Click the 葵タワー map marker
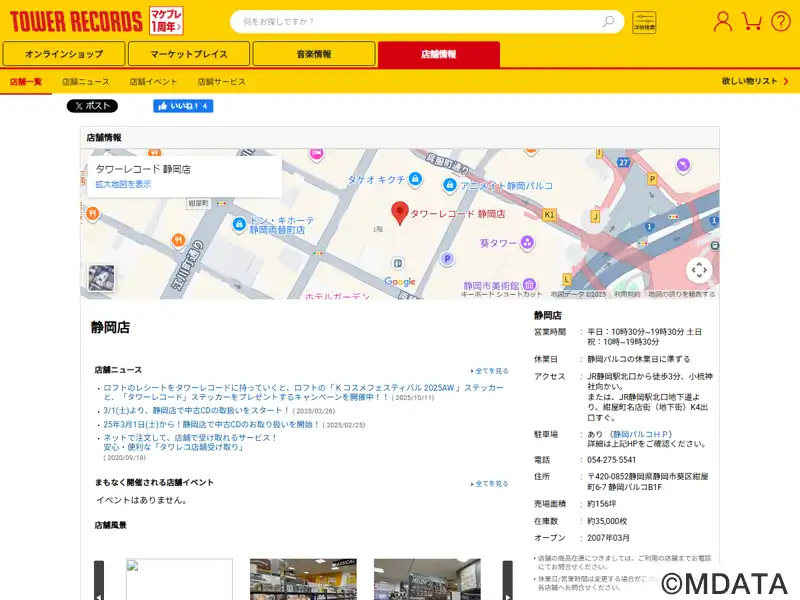The height and width of the screenshot is (600, 800). [527, 242]
